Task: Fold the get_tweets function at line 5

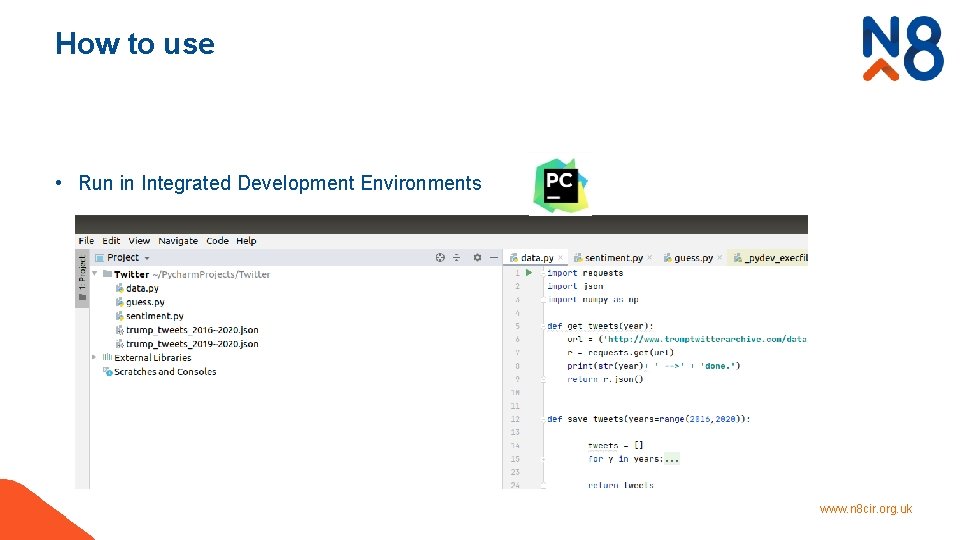Action: coord(543,326)
